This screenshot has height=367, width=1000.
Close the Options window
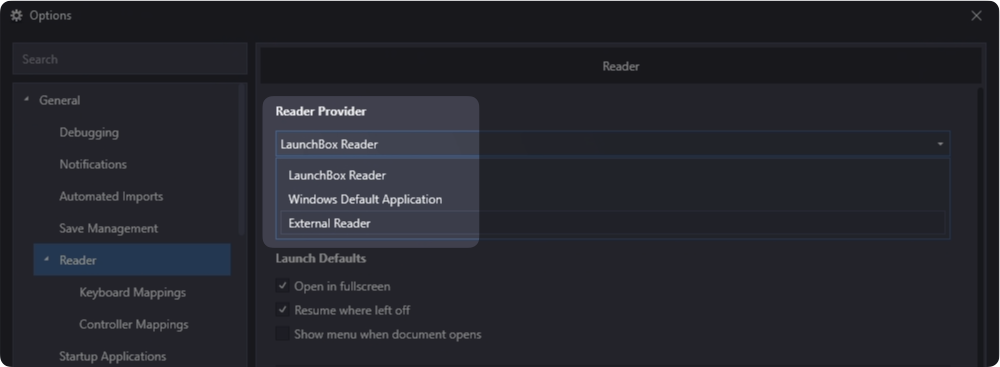click(976, 16)
